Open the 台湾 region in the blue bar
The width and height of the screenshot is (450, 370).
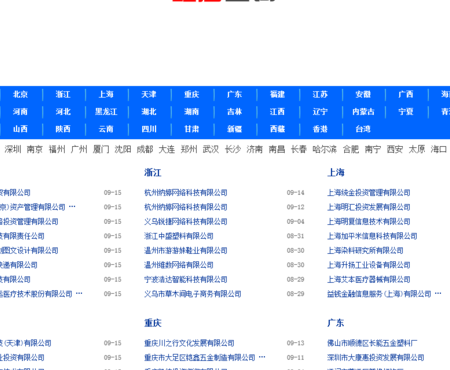363,129
